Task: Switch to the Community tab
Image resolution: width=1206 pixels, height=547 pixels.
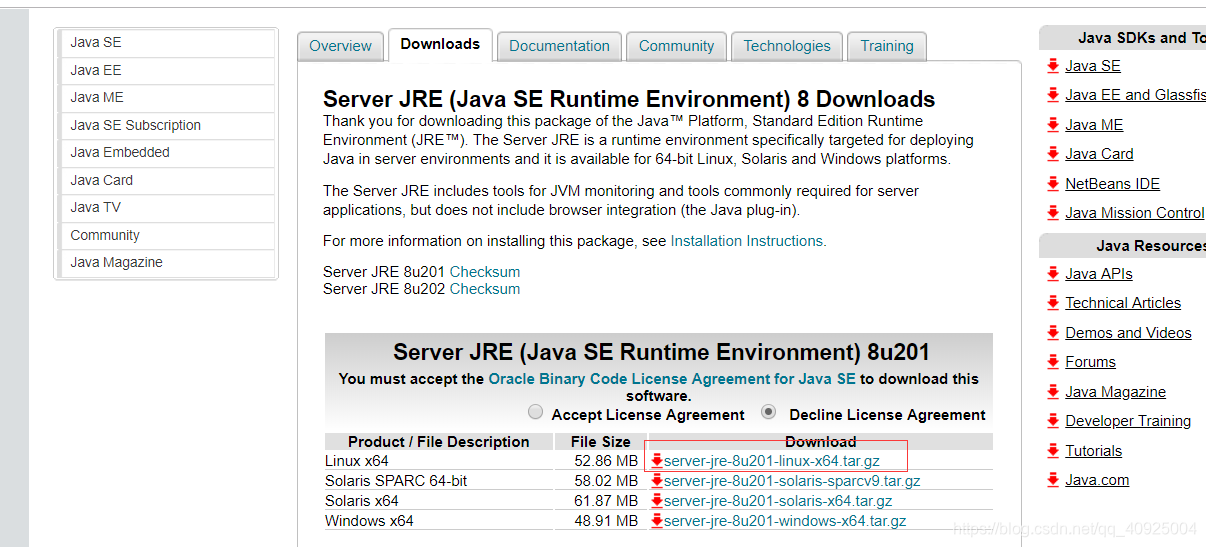Action: (677, 46)
